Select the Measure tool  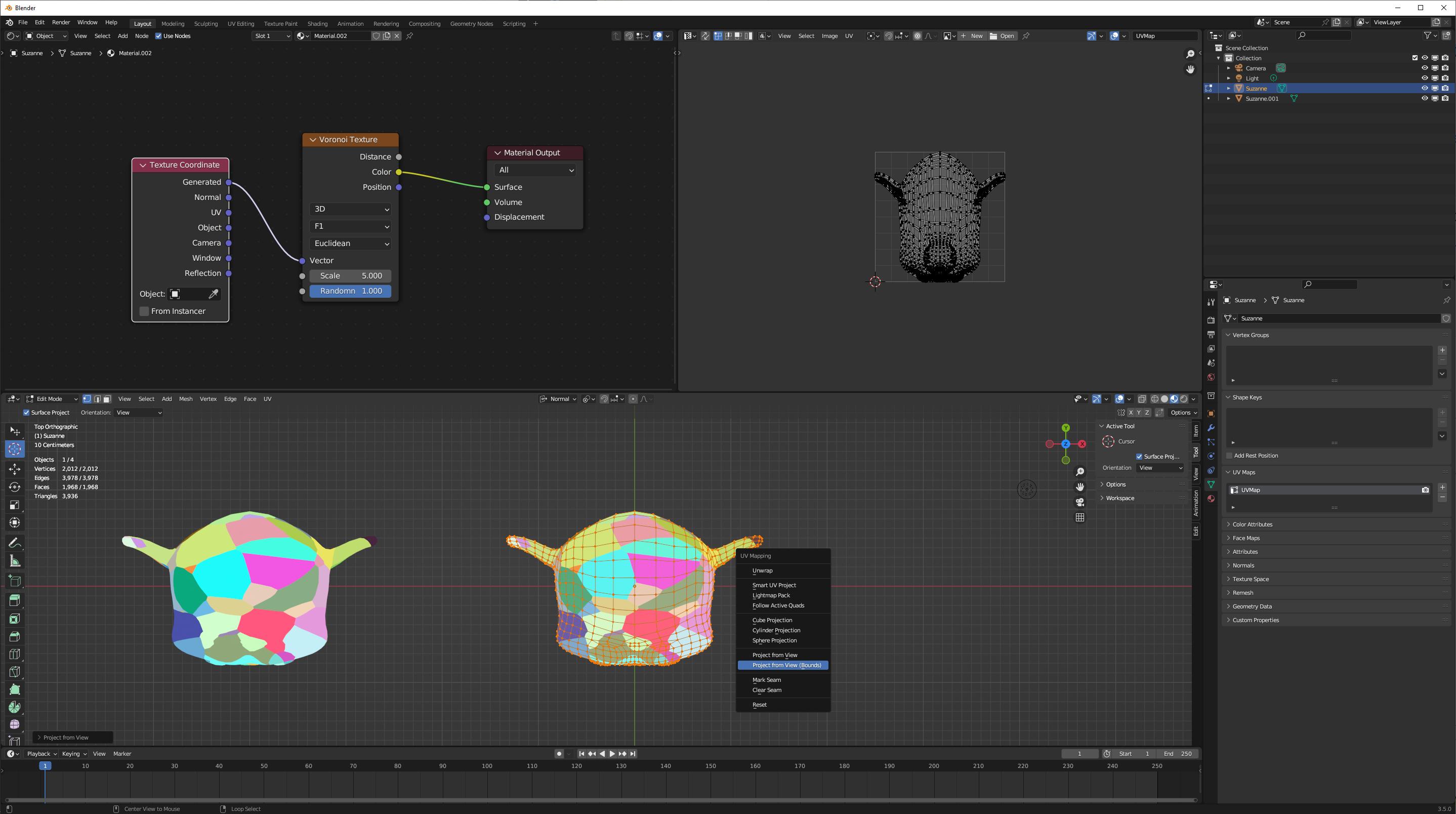point(15,561)
